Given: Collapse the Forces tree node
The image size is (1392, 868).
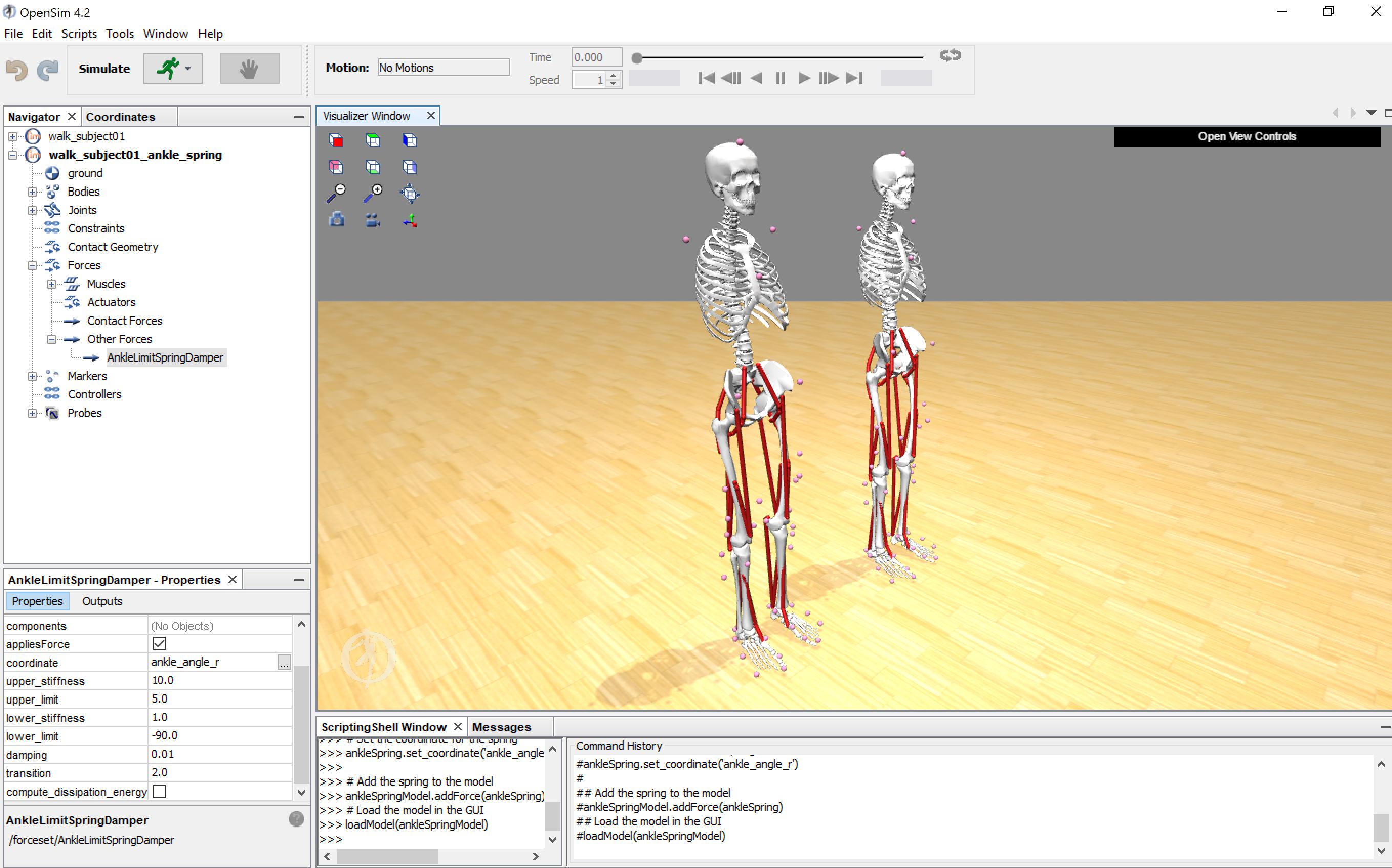Looking at the screenshot, I should (x=32, y=265).
